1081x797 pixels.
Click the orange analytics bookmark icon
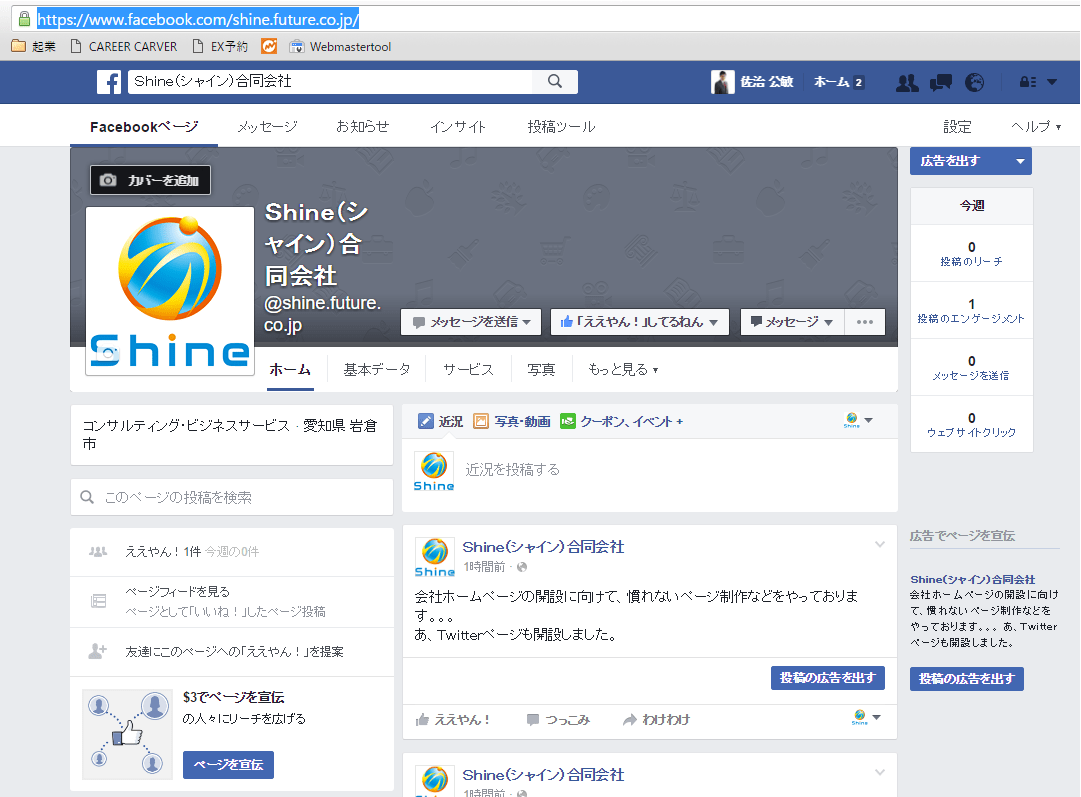(x=269, y=46)
